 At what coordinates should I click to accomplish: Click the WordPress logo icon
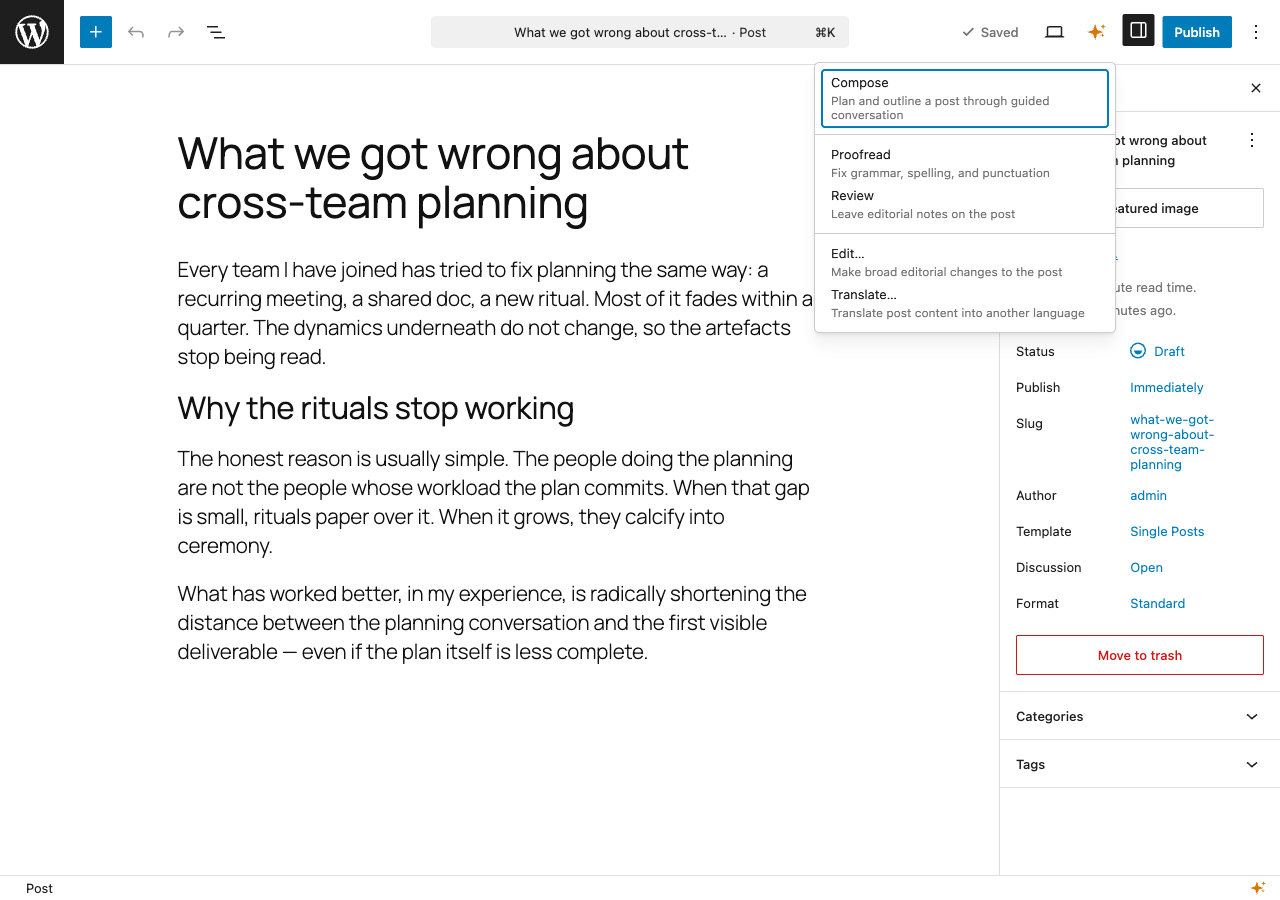tap(31, 31)
